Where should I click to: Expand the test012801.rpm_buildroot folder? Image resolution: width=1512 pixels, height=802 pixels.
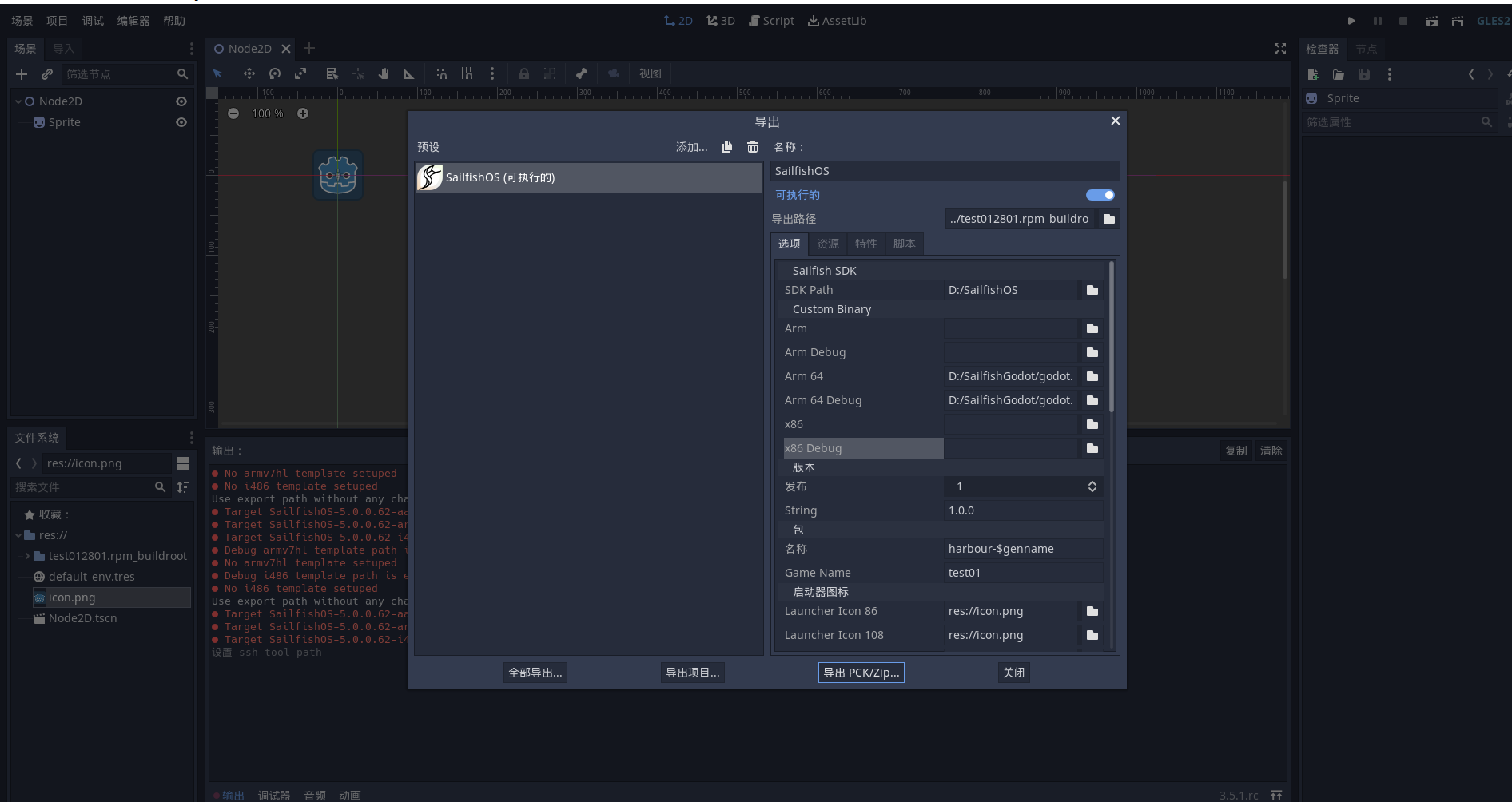[26, 555]
